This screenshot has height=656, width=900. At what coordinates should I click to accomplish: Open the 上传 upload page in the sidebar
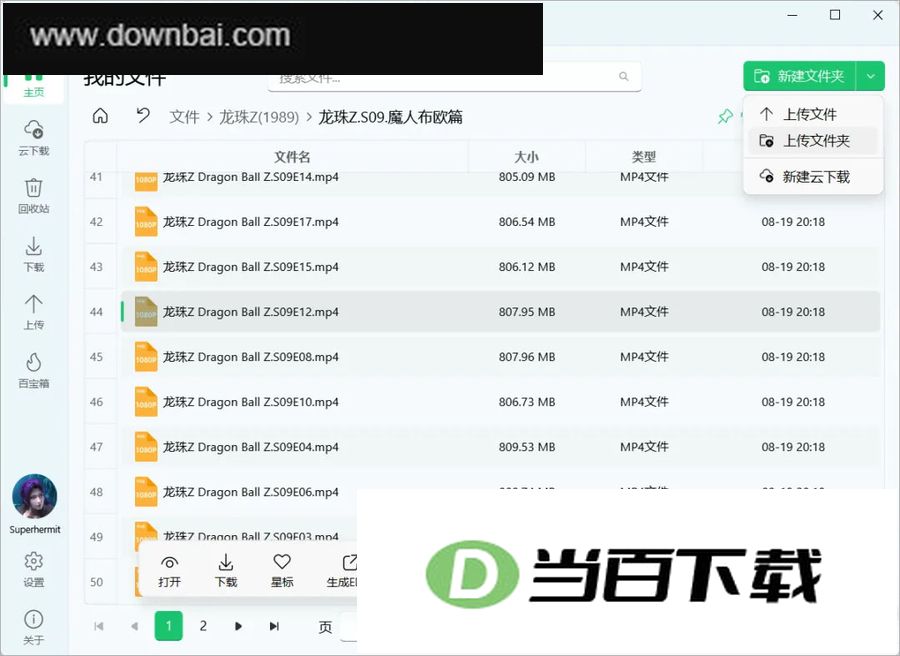33,312
